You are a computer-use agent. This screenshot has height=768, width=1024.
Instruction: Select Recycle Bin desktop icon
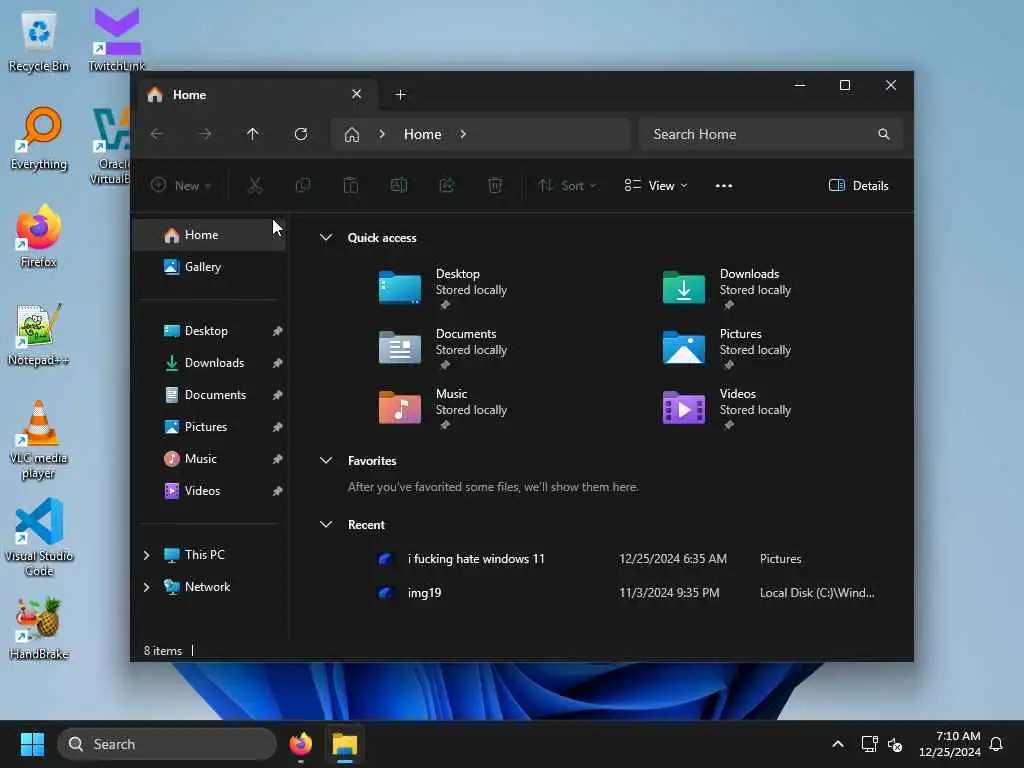(39, 42)
